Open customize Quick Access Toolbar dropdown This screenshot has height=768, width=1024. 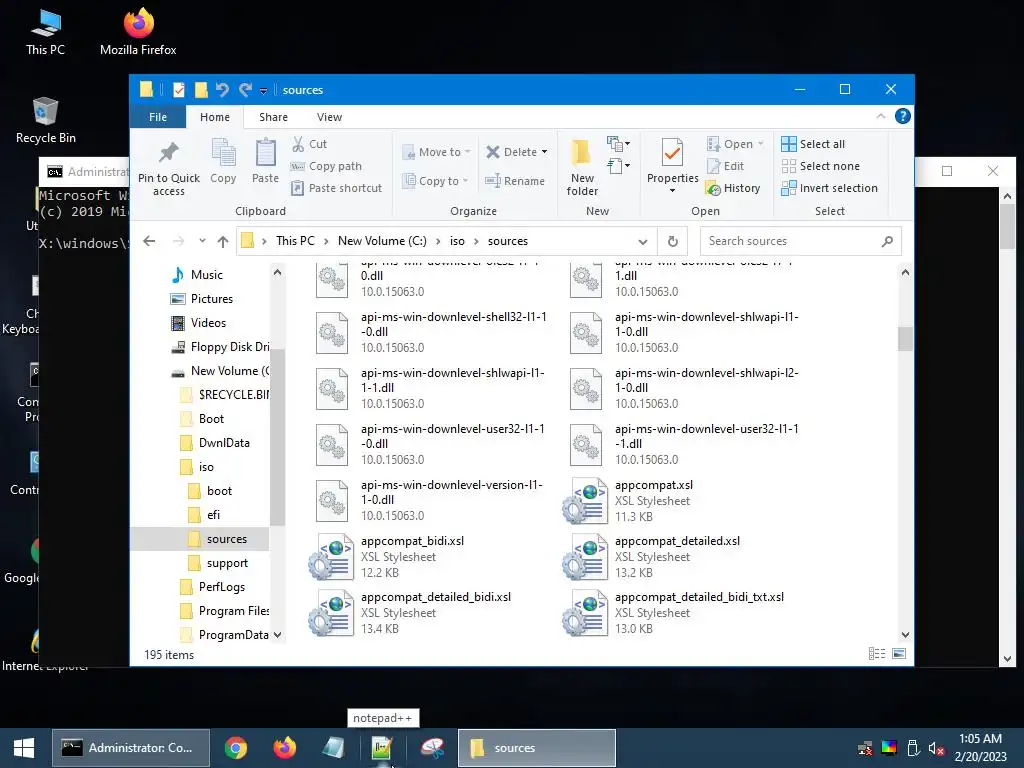(263, 91)
